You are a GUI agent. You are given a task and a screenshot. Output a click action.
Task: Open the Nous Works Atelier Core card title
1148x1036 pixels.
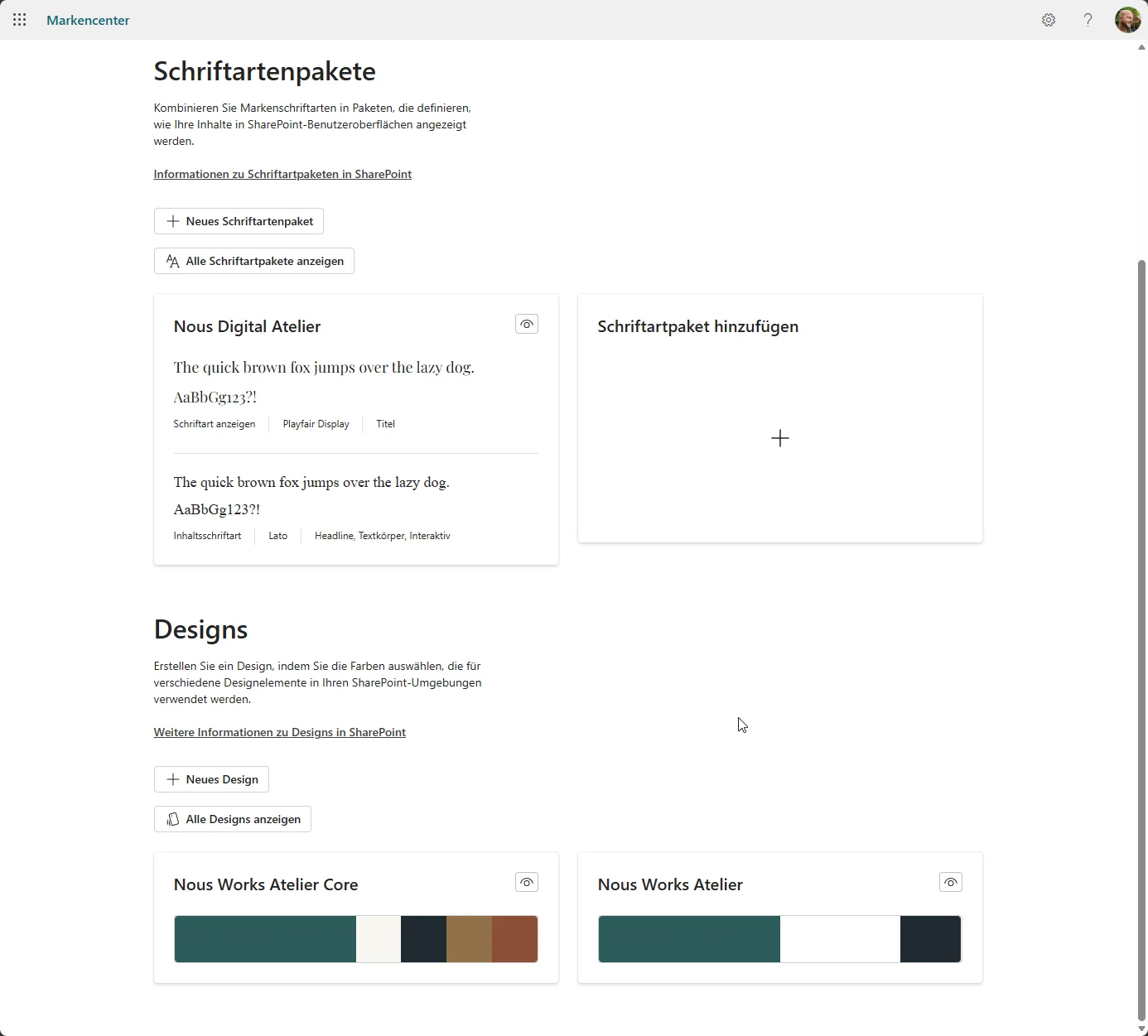[x=266, y=884]
